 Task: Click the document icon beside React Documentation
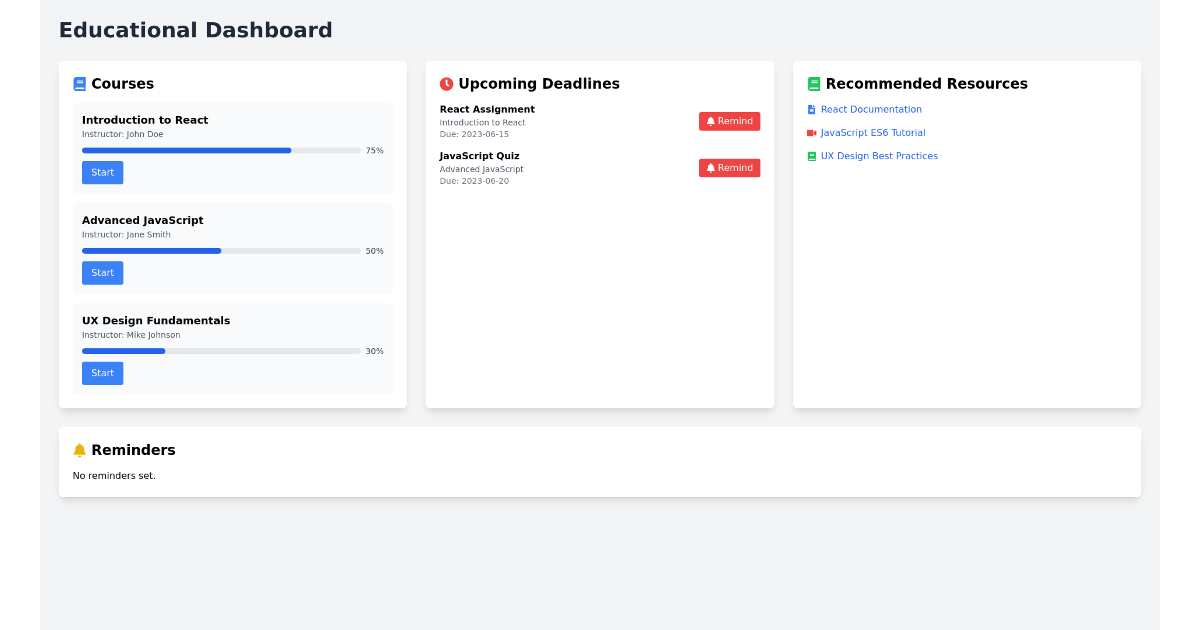tap(811, 109)
